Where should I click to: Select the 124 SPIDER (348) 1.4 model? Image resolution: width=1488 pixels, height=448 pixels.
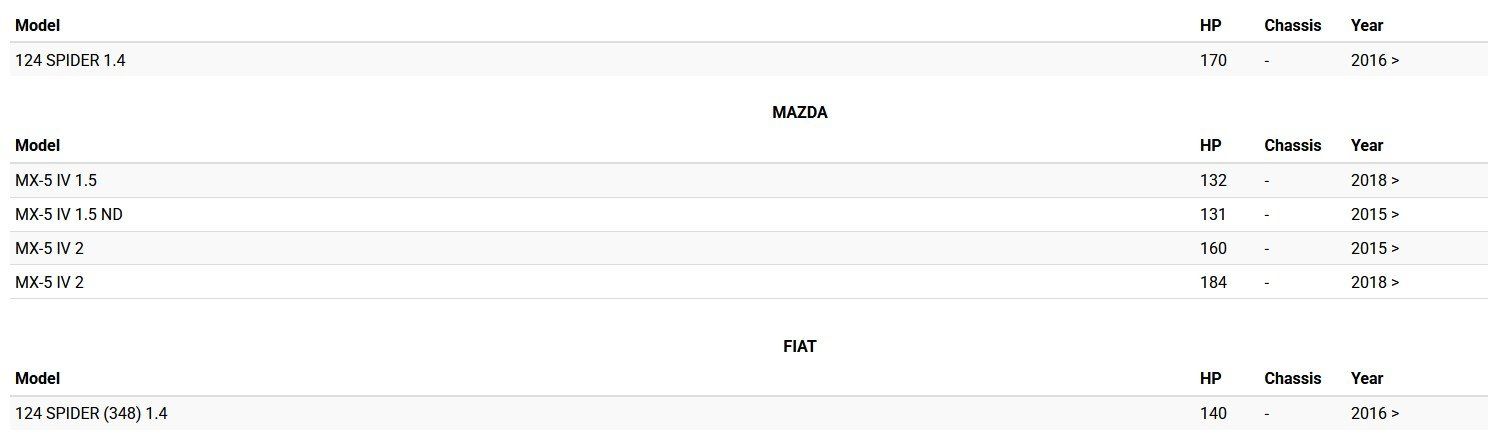84,413
